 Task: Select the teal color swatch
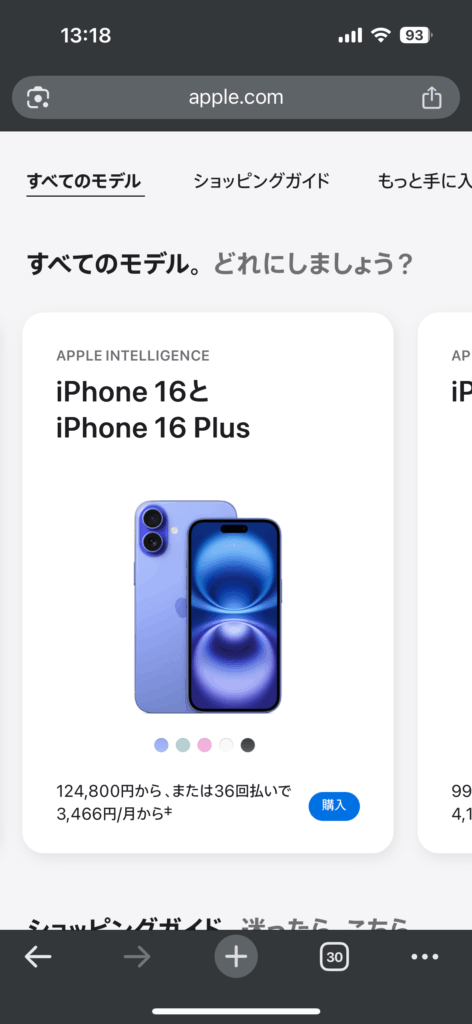pyautogui.click(x=183, y=745)
